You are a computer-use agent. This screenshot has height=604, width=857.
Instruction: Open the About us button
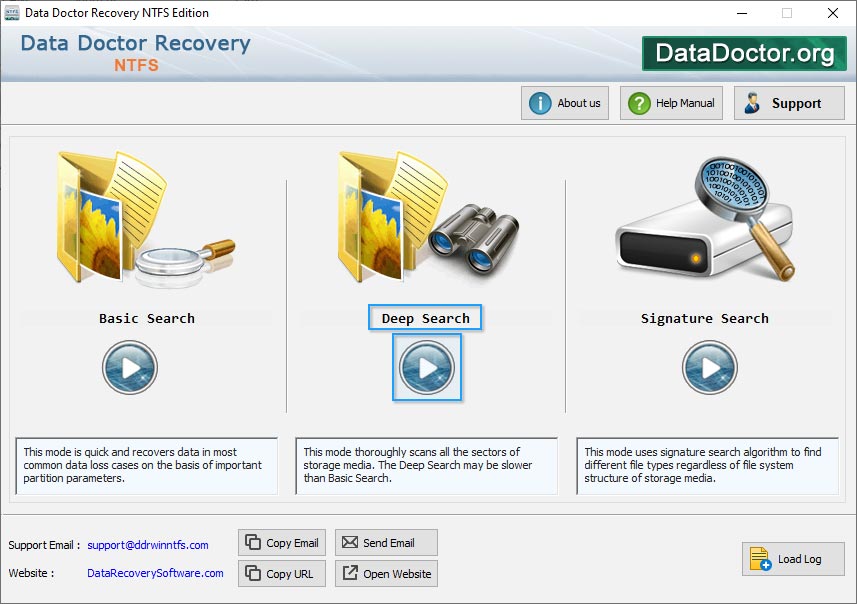point(565,103)
